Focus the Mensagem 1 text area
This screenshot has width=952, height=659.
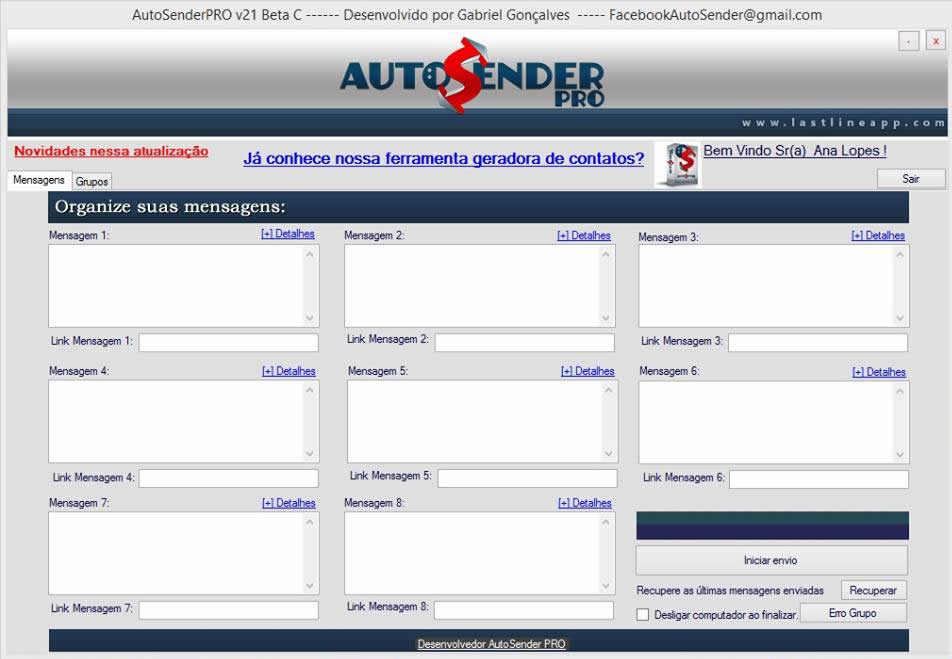(x=183, y=285)
